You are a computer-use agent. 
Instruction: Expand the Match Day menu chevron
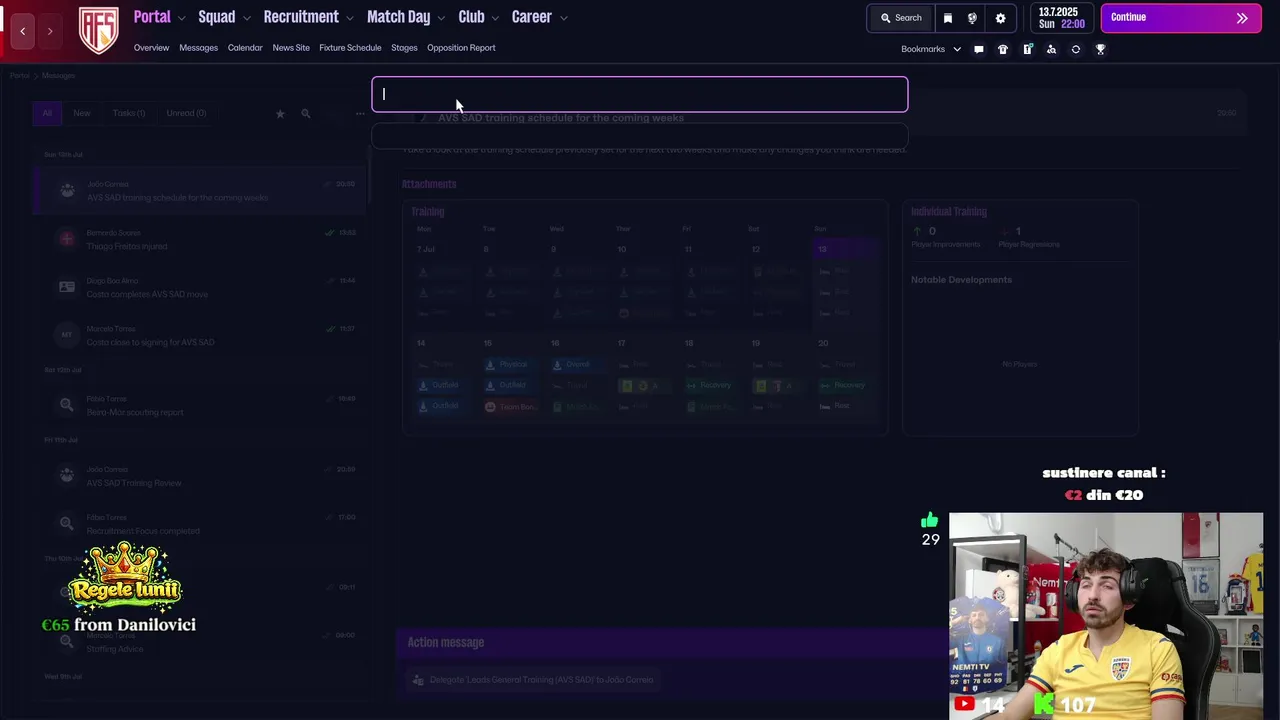pos(440,18)
